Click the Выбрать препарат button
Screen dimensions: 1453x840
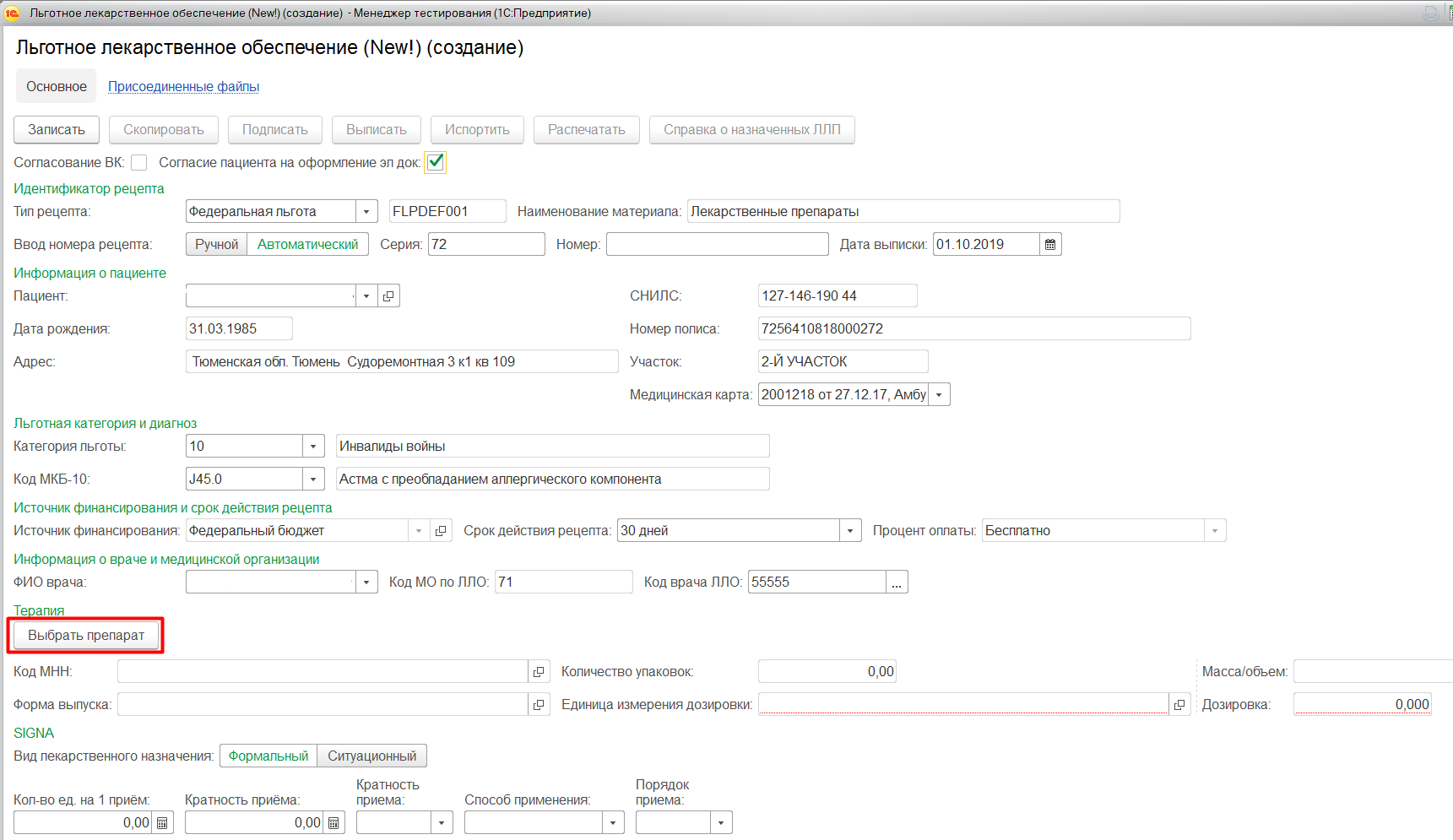[86, 635]
